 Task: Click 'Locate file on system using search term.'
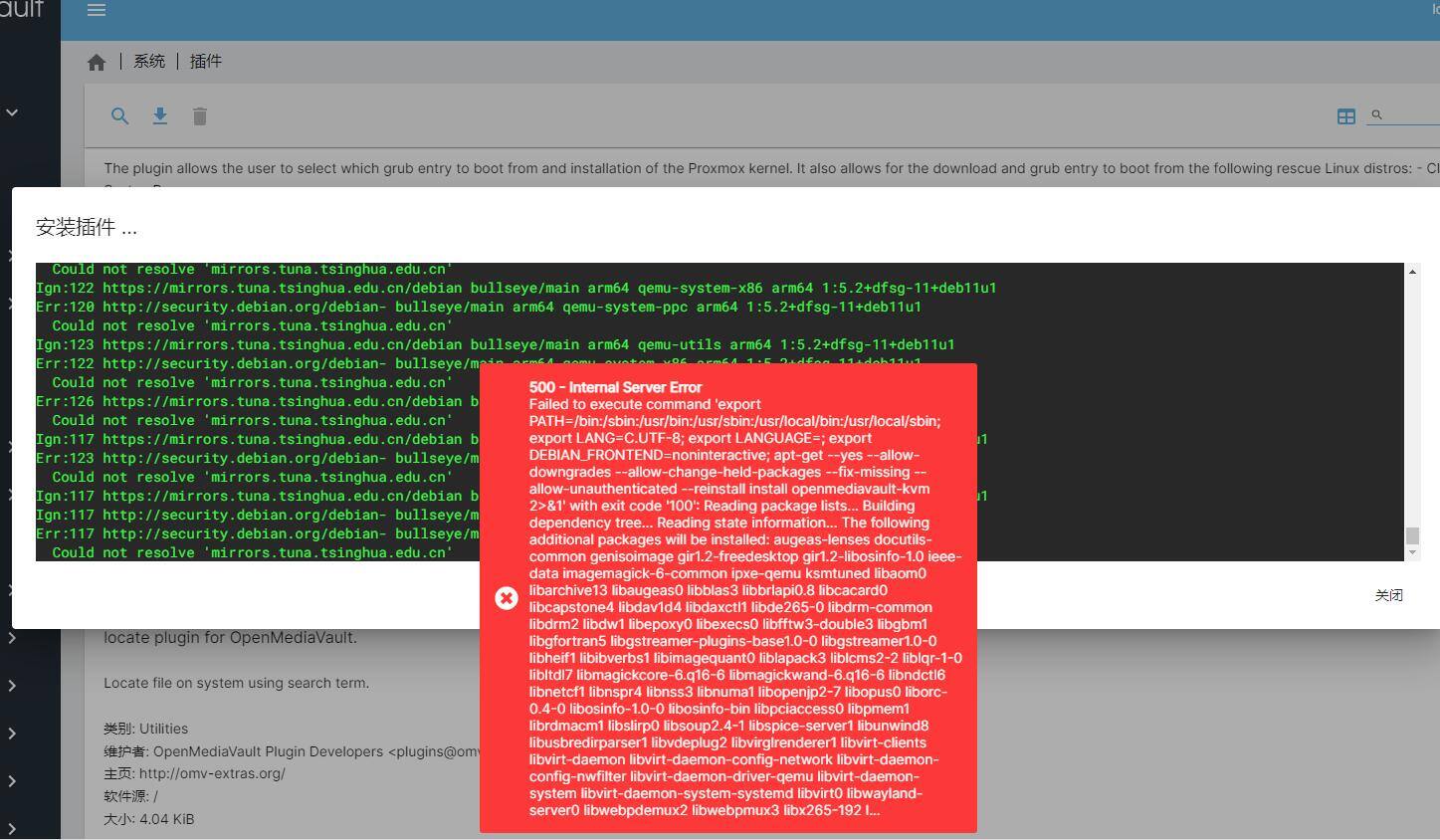pos(236,683)
